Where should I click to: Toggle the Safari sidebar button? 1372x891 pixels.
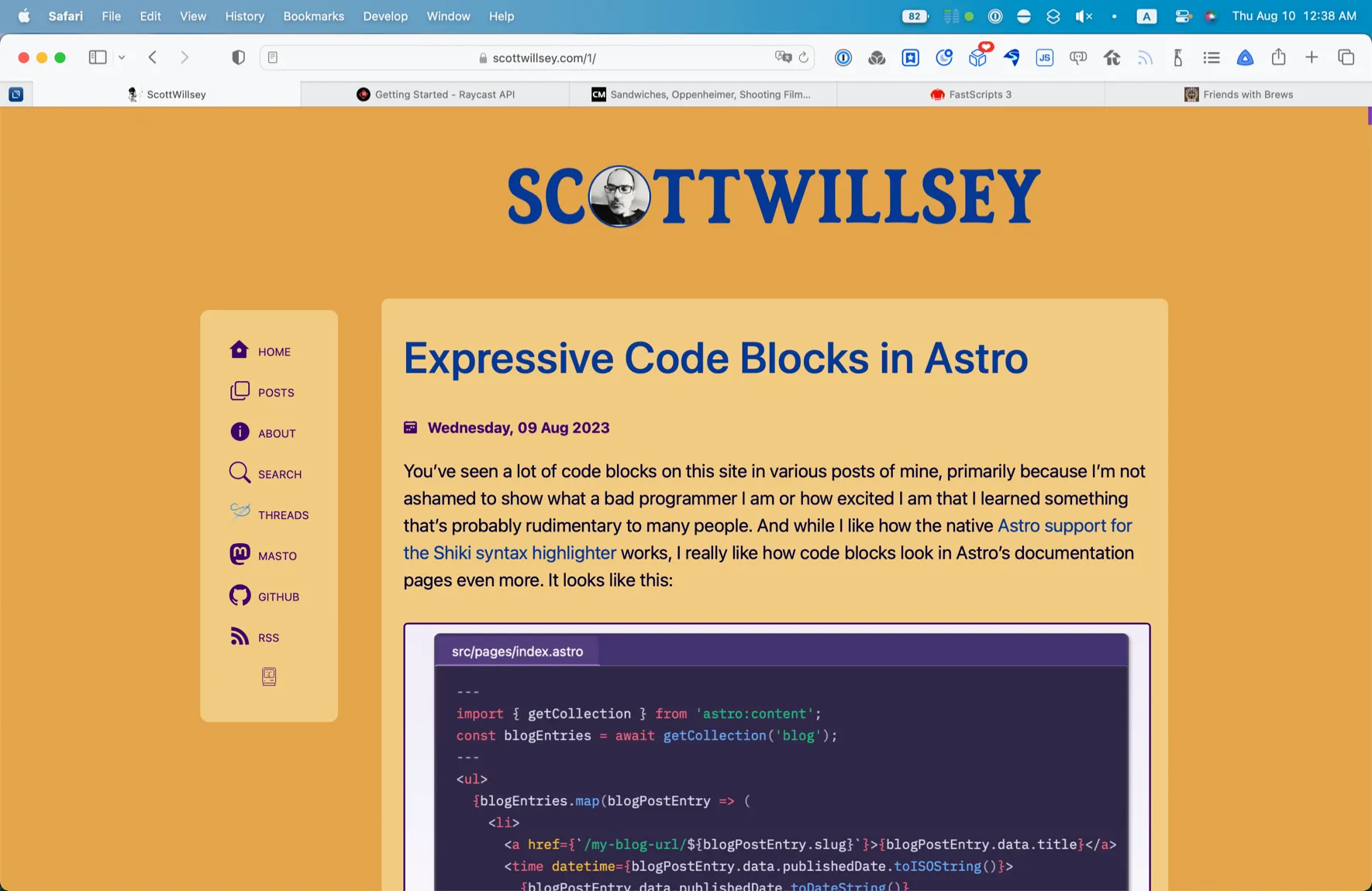pos(98,57)
